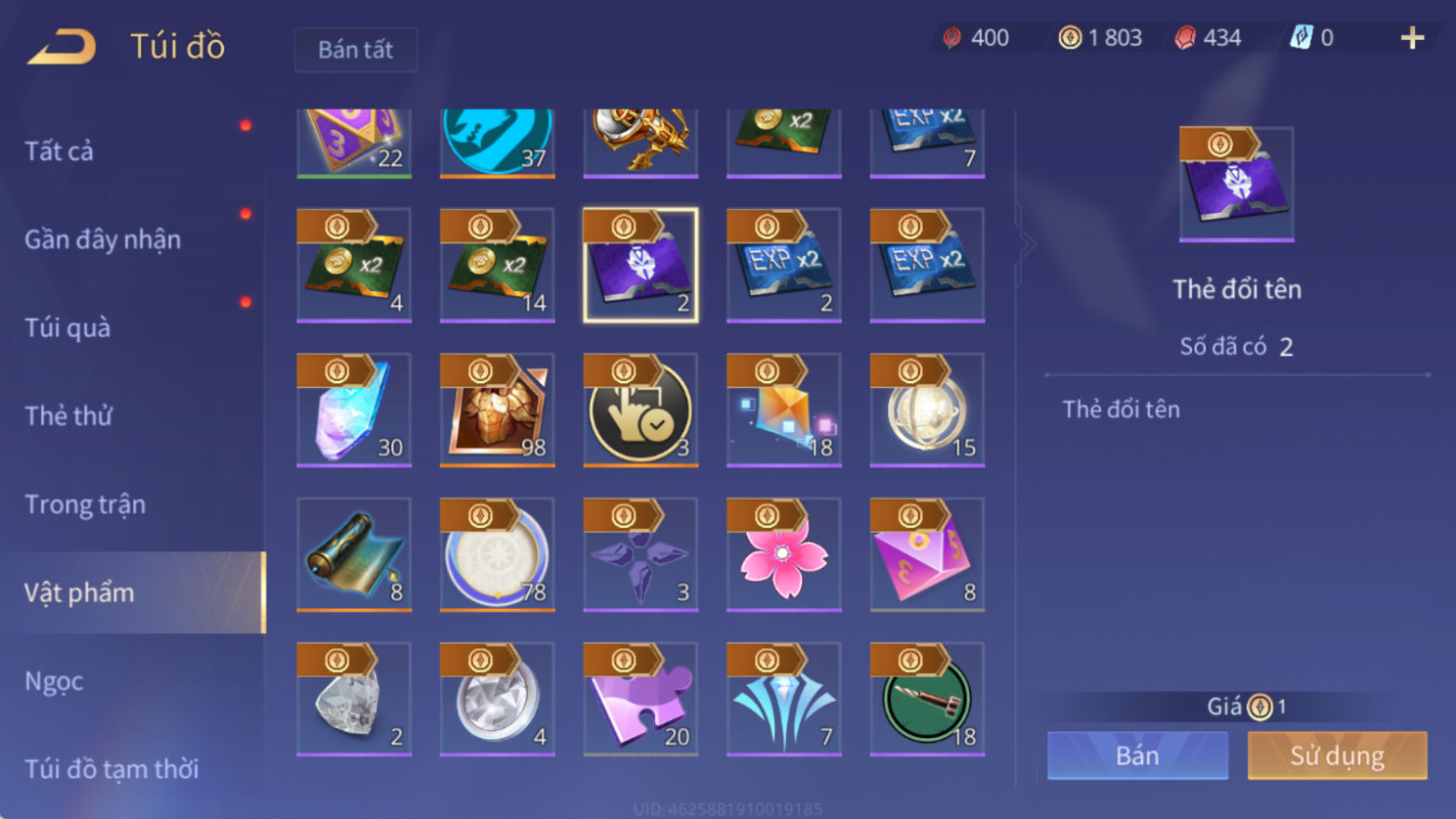The width and height of the screenshot is (1456, 819).
Task: Select the white clock disc item with 78
Action: (497, 554)
